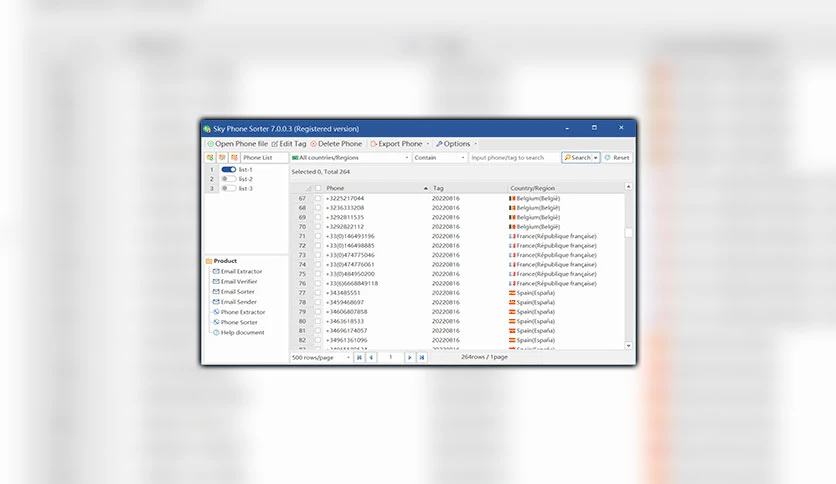Screen dimensions: 836x484
Task: Click the Reset button
Action: pyautogui.click(x=617, y=158)
